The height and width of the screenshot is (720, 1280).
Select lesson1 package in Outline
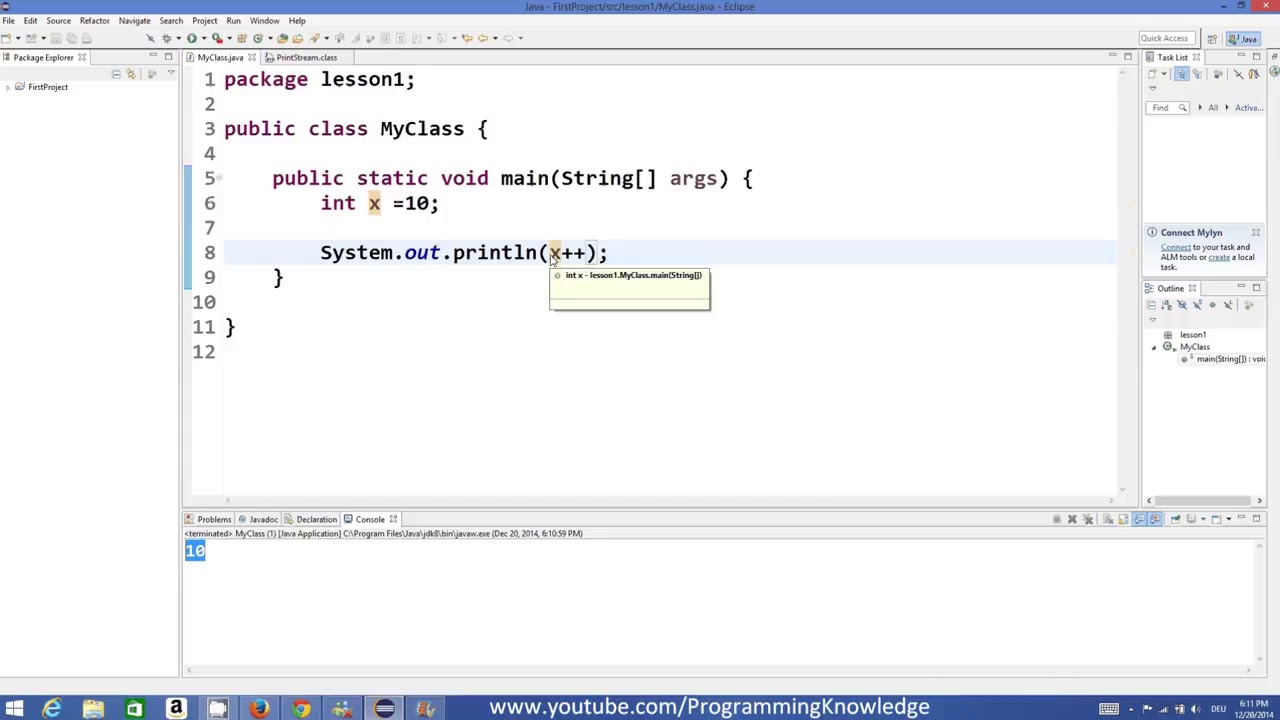coord(1193,335)
